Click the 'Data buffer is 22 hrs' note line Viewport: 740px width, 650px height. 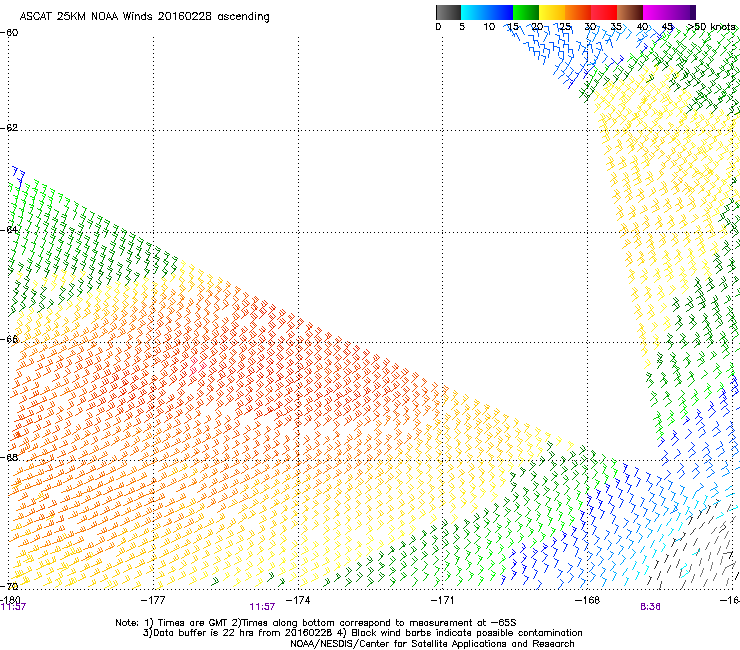362,633
